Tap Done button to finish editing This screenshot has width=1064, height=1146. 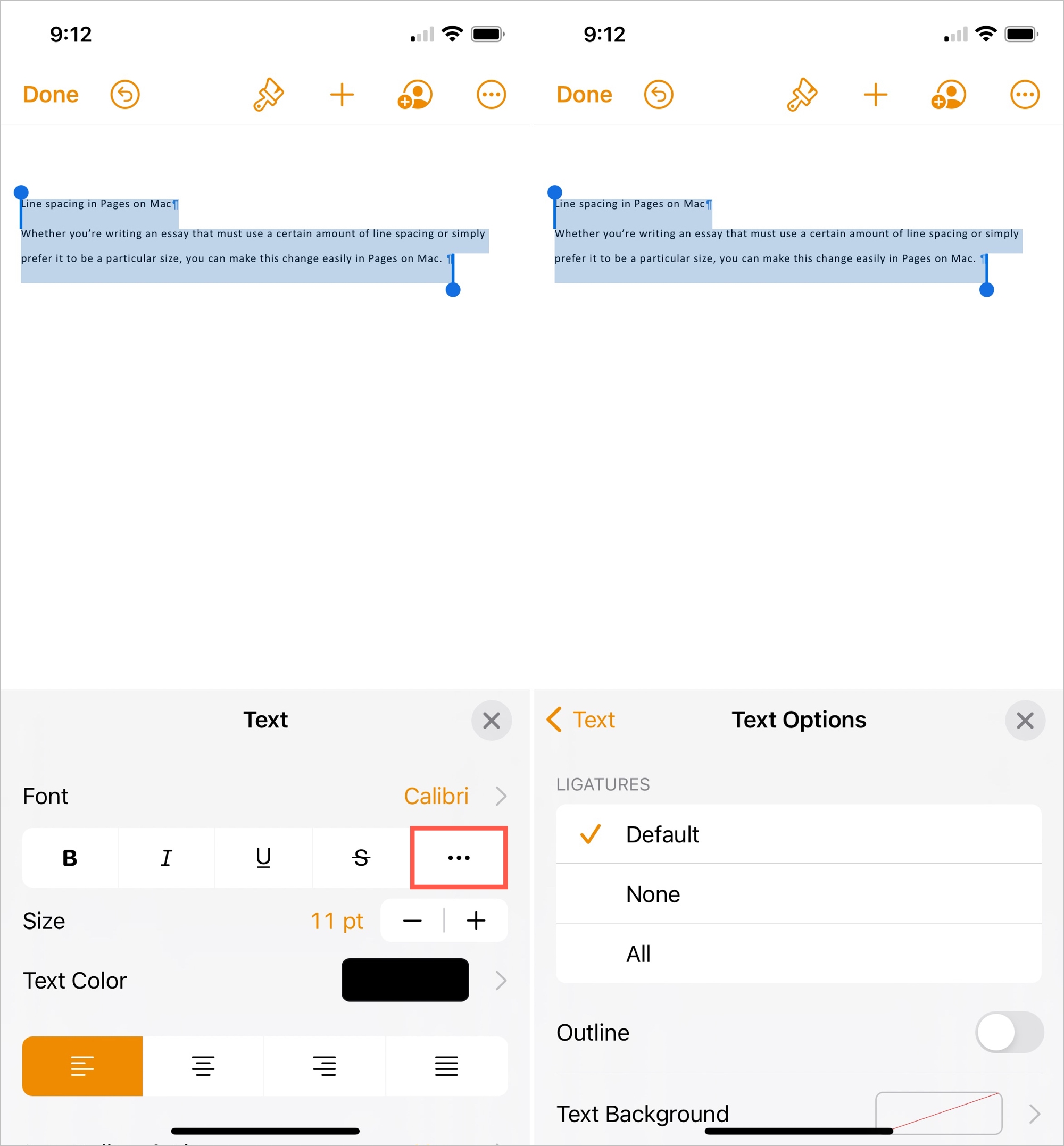[x=50, y=94]
